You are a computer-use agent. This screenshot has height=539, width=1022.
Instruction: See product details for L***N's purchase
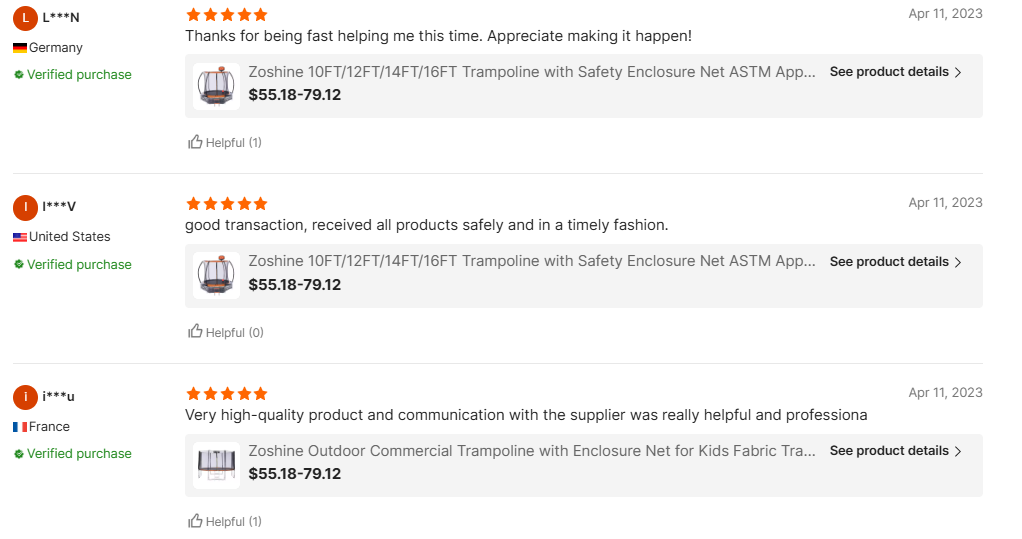(895, 72)
